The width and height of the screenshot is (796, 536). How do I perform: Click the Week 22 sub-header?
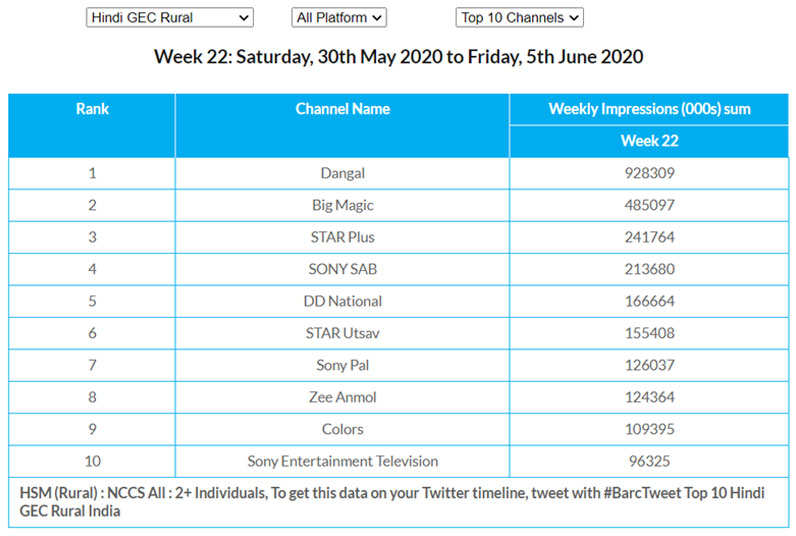tap(649, 141)
